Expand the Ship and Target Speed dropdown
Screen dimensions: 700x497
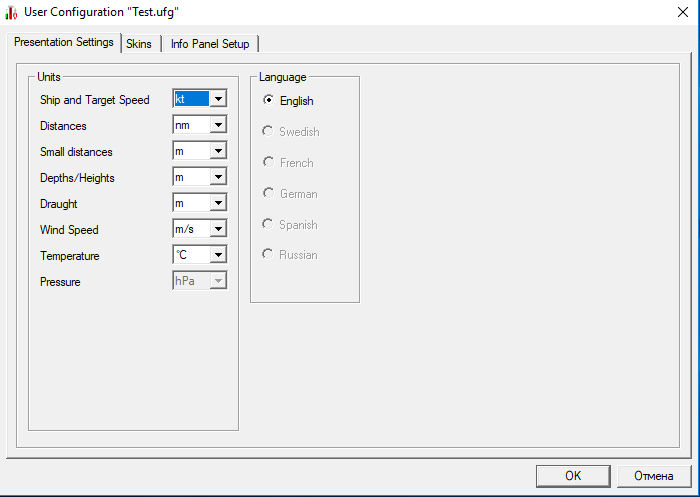(x=218, y=99)
